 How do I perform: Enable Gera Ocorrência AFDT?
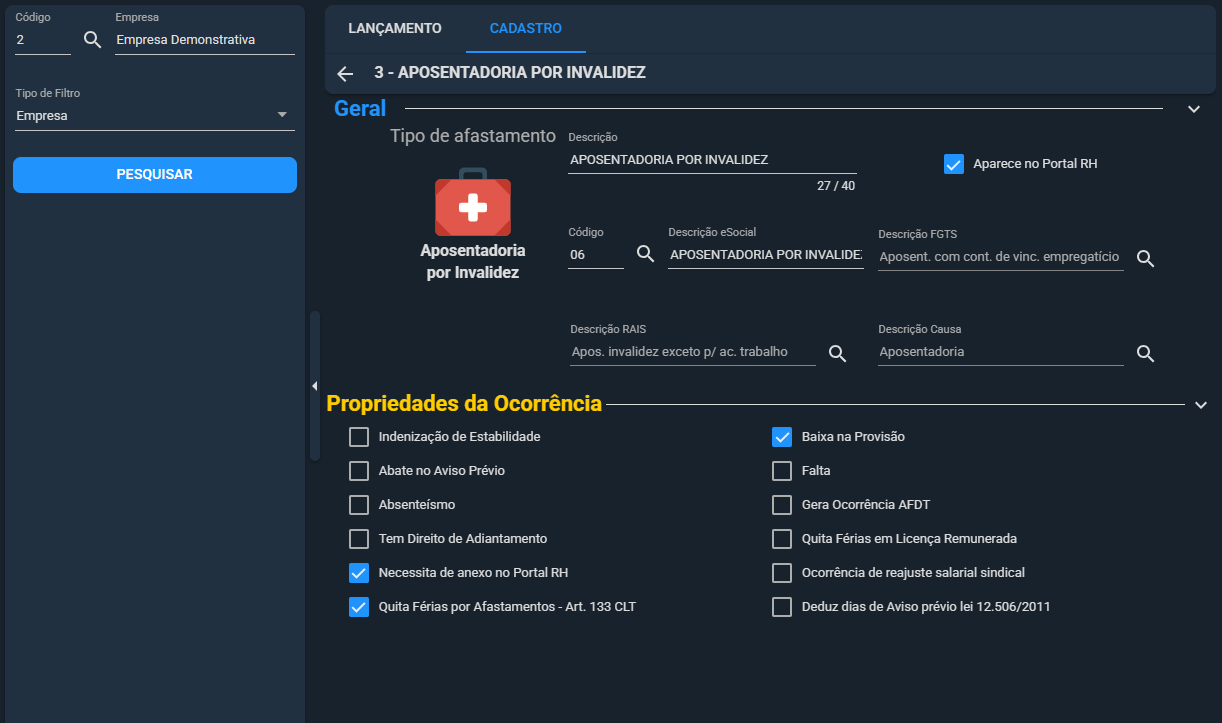point(782,505)
